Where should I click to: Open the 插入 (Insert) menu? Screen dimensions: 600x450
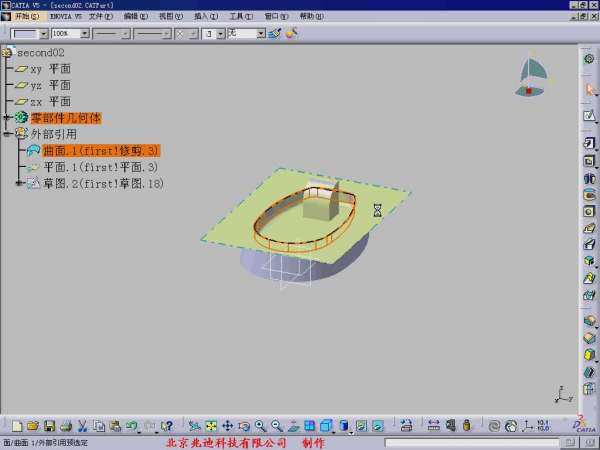click(205, 17)
